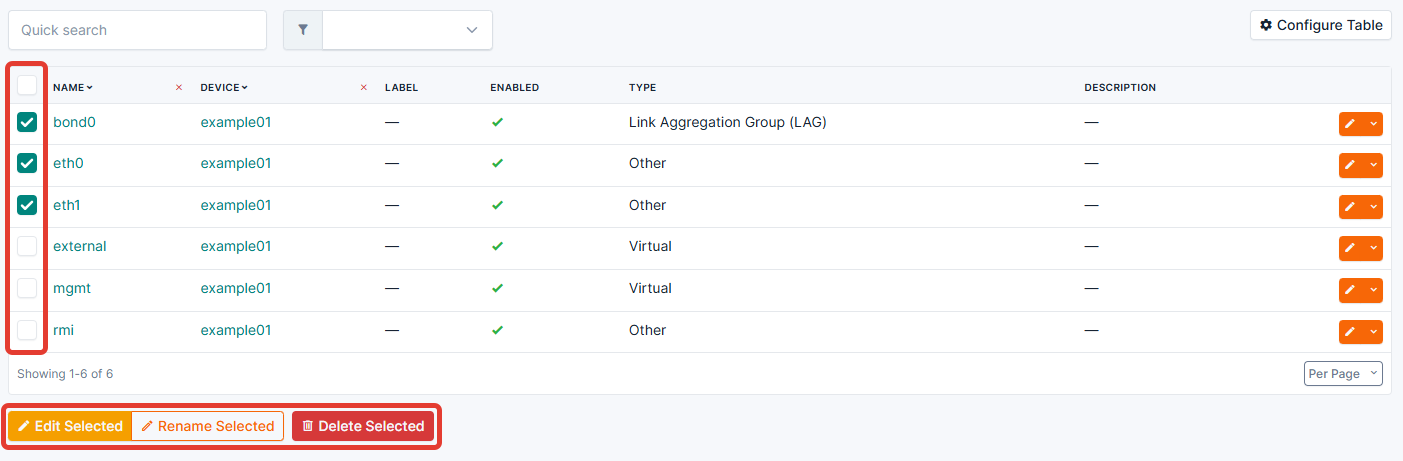Click Rename Selected button
The width and height of the screenshot is (1403, 461).
208,426
